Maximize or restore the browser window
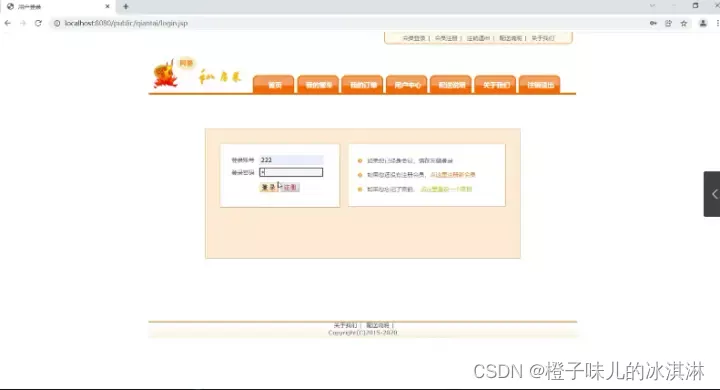720x390 pixels. coord(695,6)
